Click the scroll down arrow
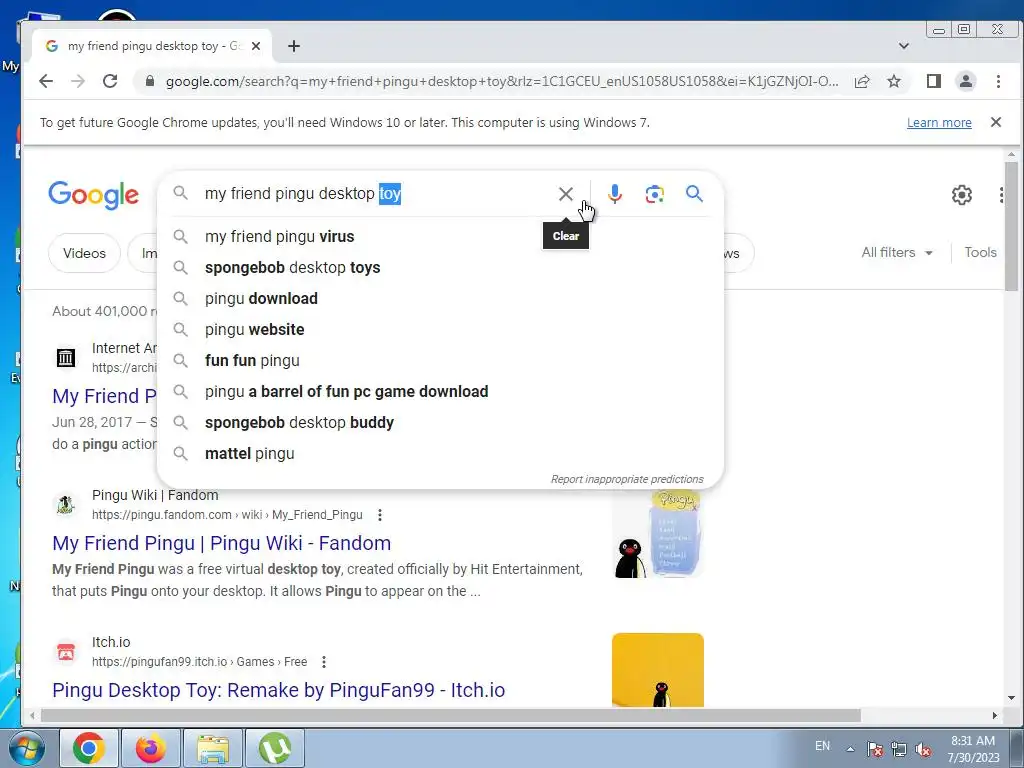 [1012, 699]
